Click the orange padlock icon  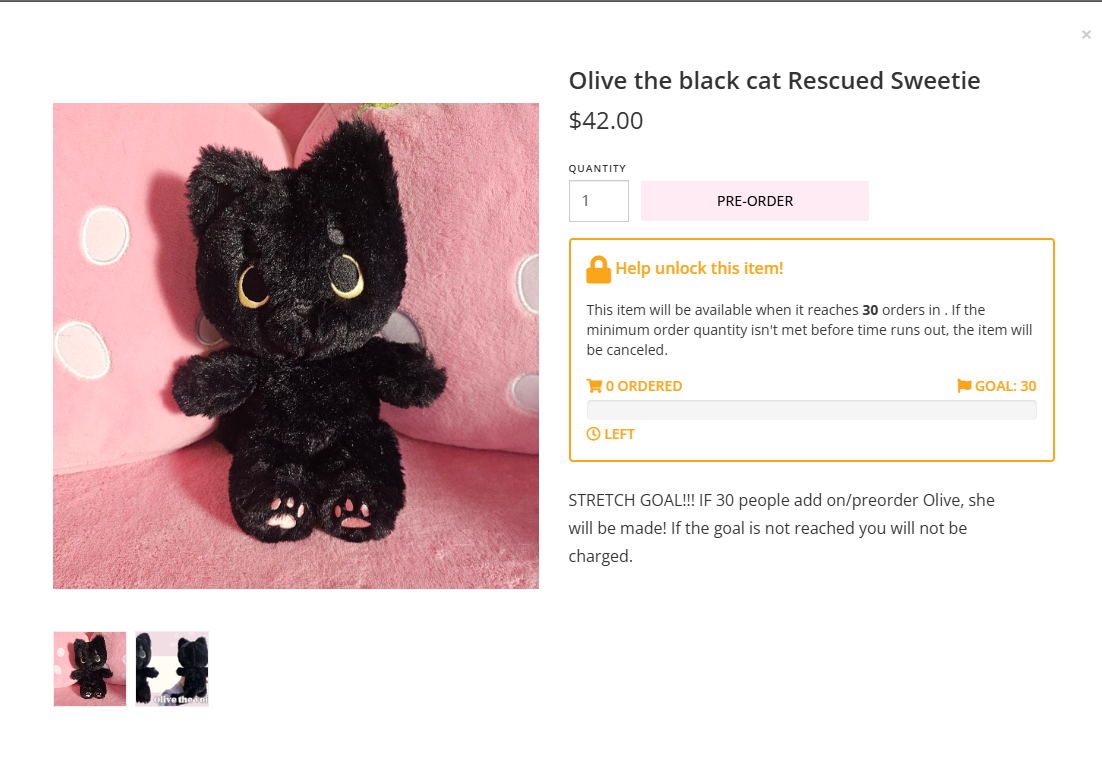[598, 269]
